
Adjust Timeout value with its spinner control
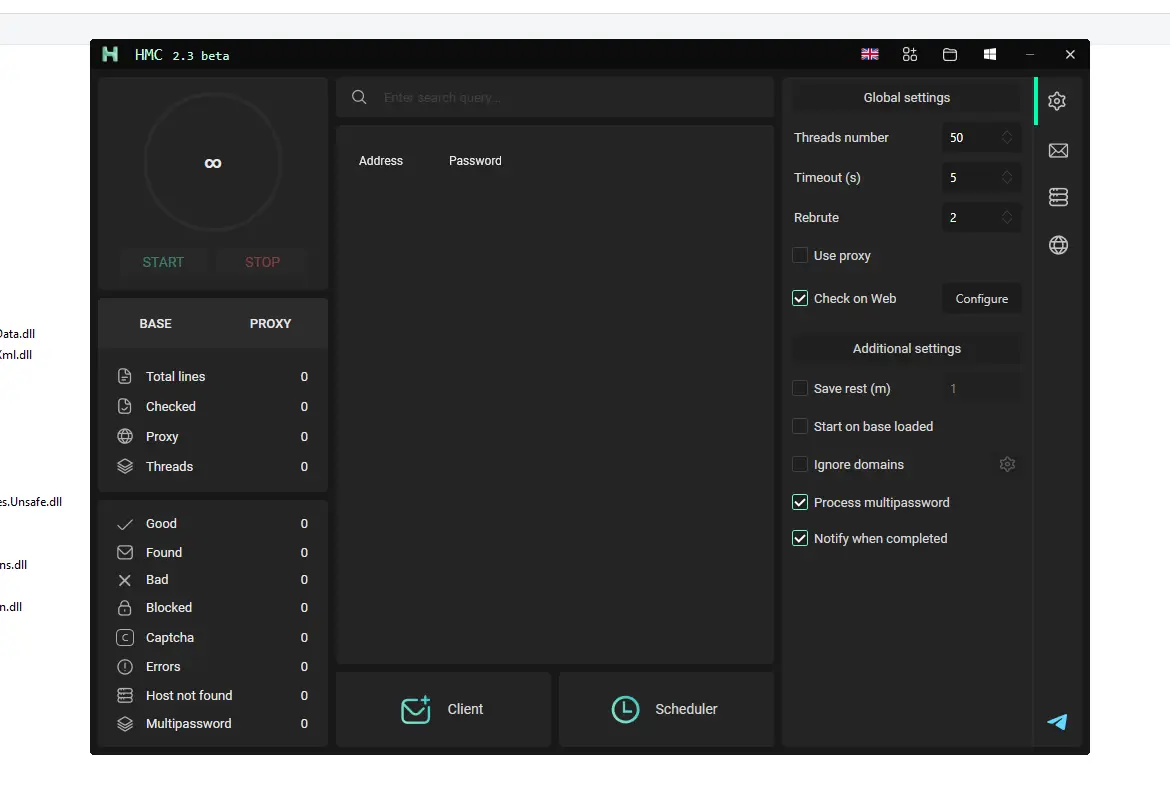[1007, 177]
